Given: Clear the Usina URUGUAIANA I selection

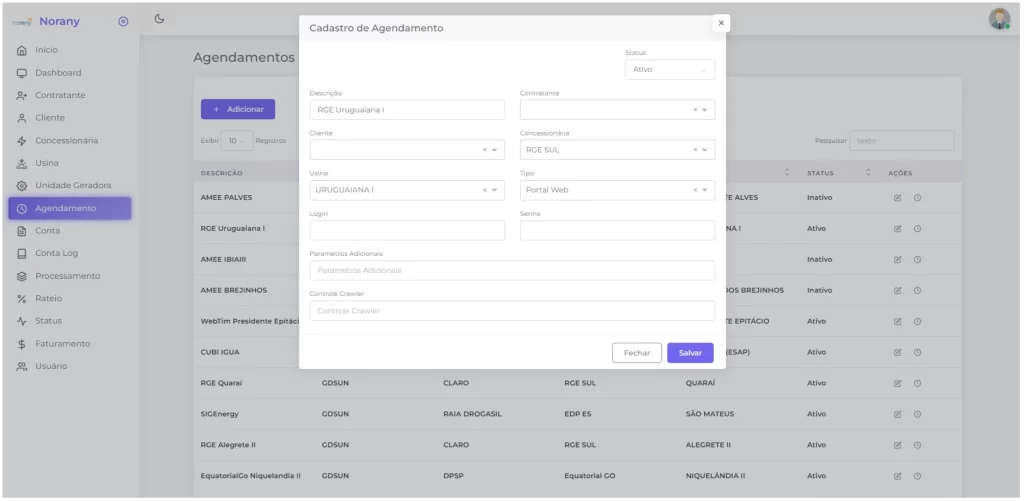Looking at the screenshot, I should [485, 190].
